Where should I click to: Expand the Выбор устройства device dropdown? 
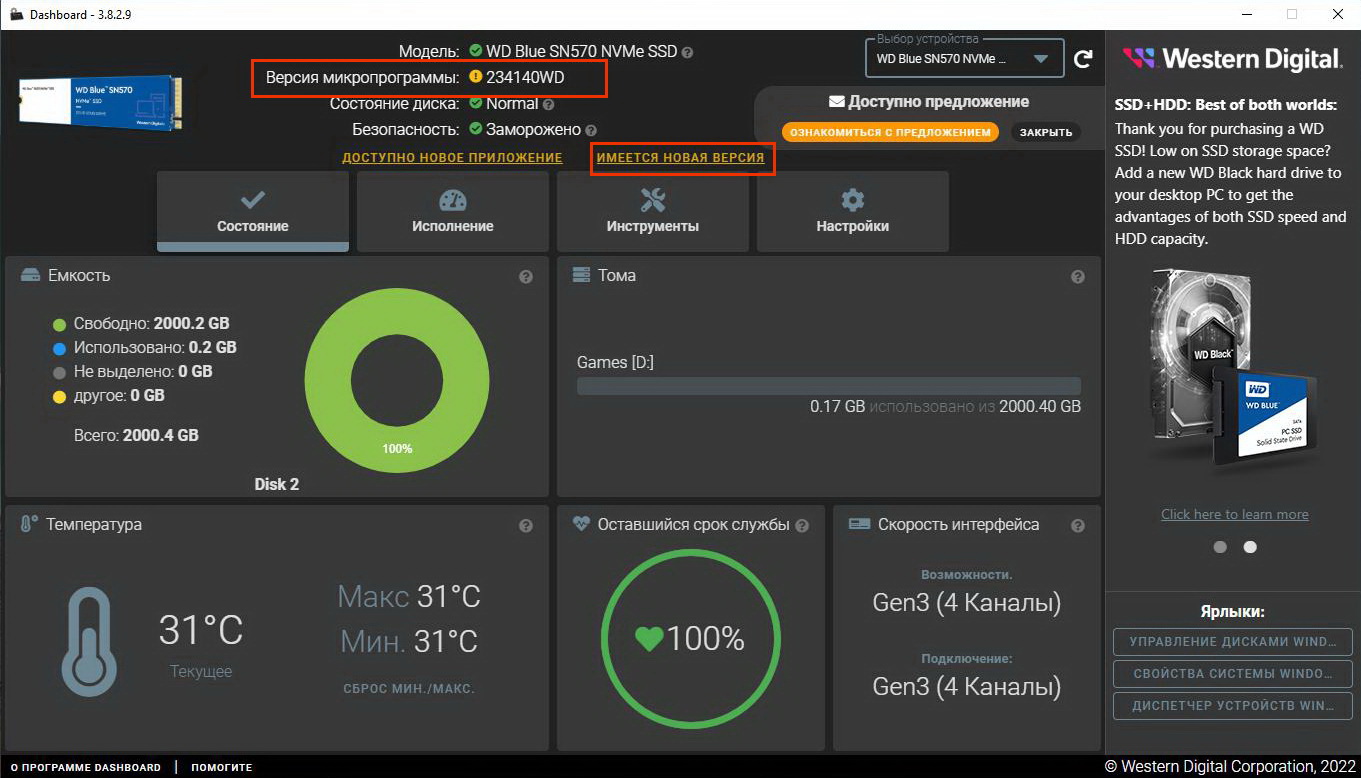(x=963, y=59)
